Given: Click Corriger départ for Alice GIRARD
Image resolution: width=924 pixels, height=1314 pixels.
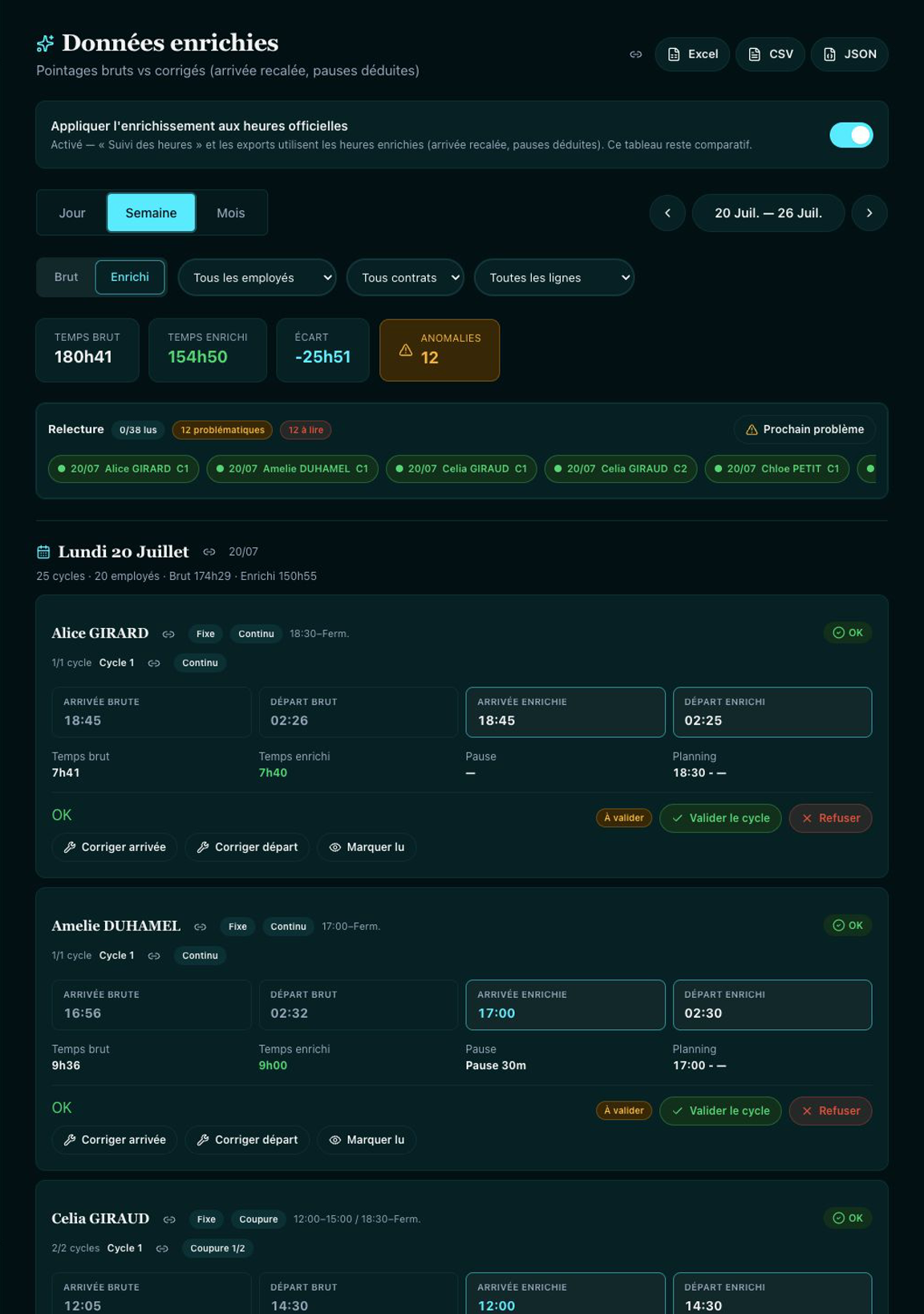Looking at the screenshot, I should tap(247, 847).
